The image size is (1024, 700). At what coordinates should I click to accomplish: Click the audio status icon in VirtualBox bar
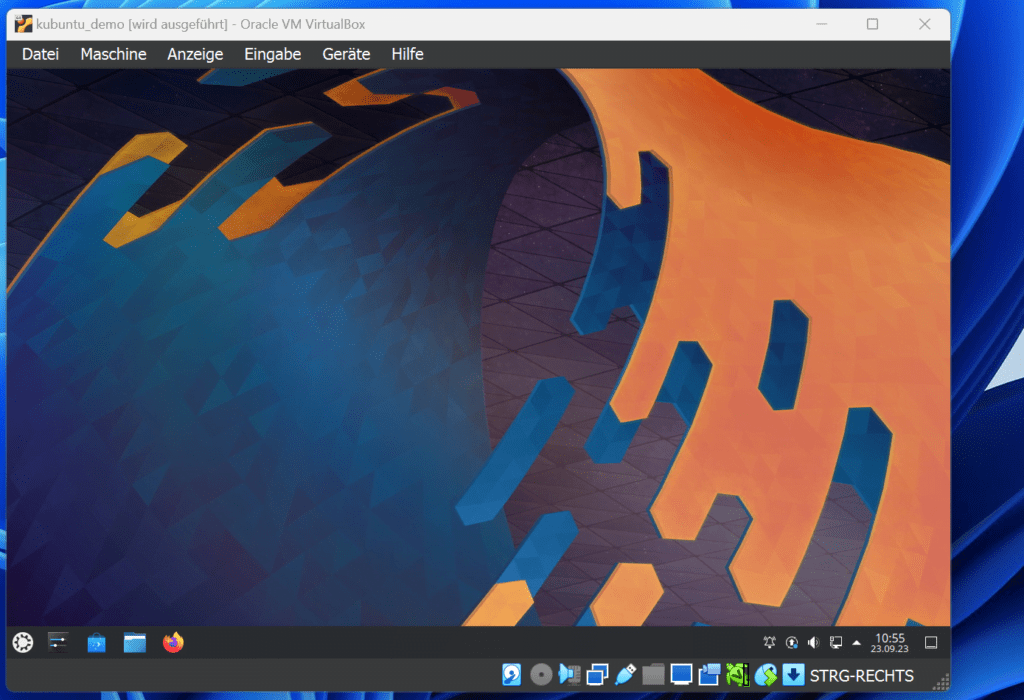click(569, 675)
